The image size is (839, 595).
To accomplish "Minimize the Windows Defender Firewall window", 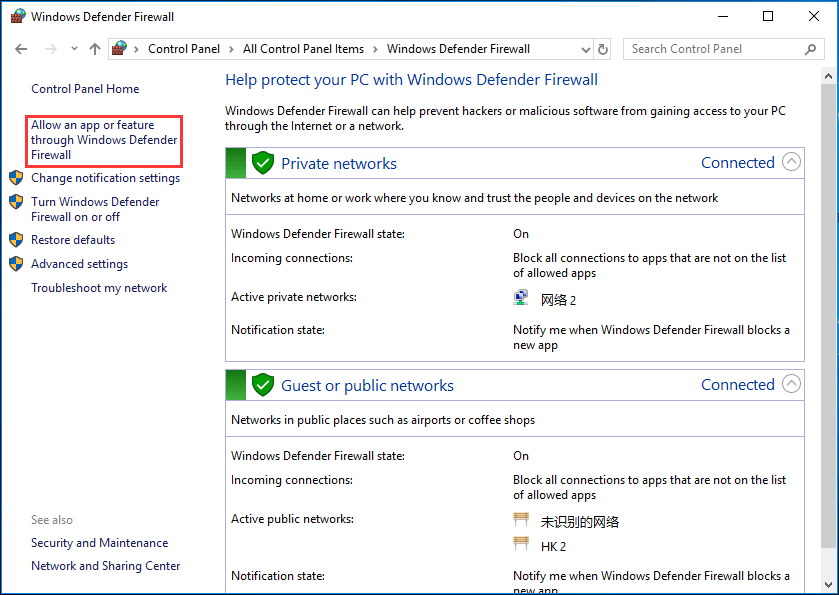I will 722,17.
